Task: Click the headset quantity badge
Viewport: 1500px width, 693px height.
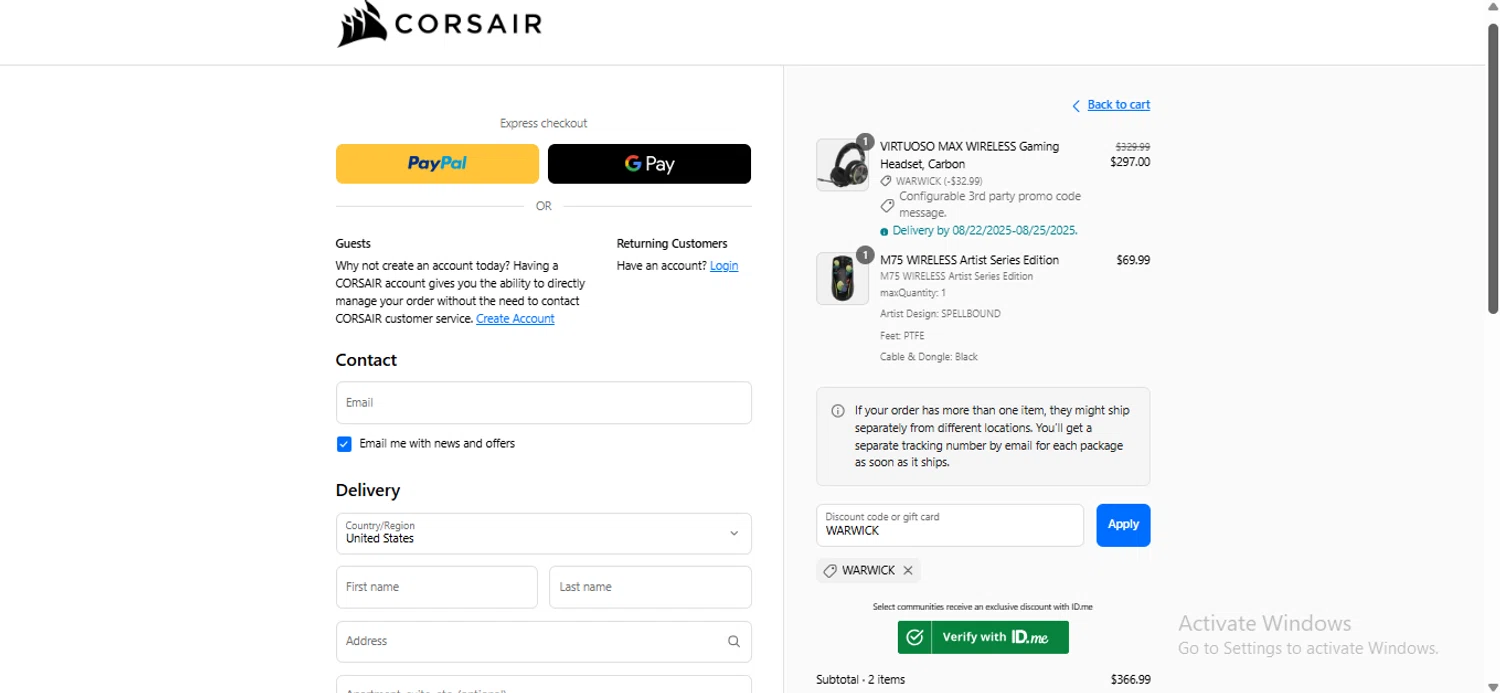Action: point(865,141)
